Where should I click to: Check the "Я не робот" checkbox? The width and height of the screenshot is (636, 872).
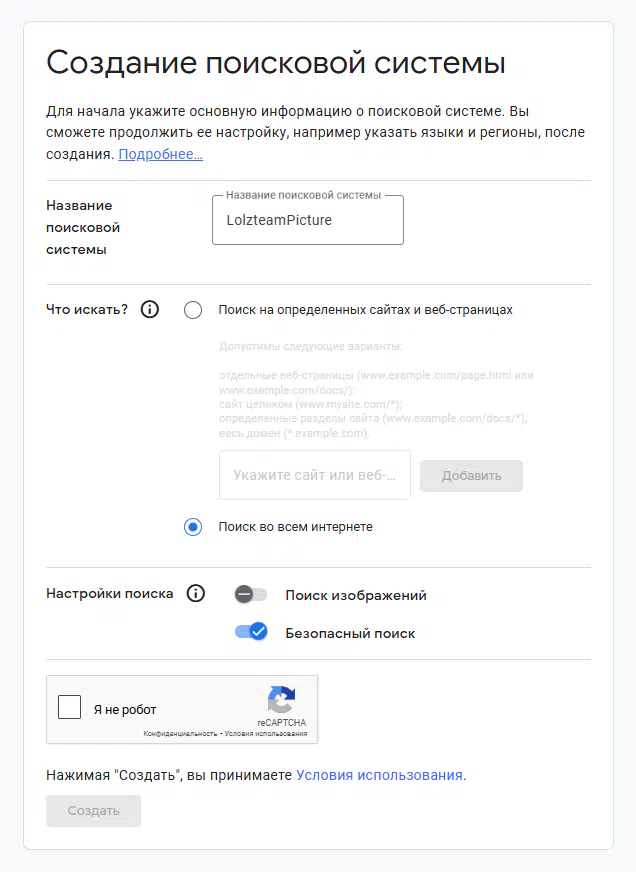click(70, 708)
